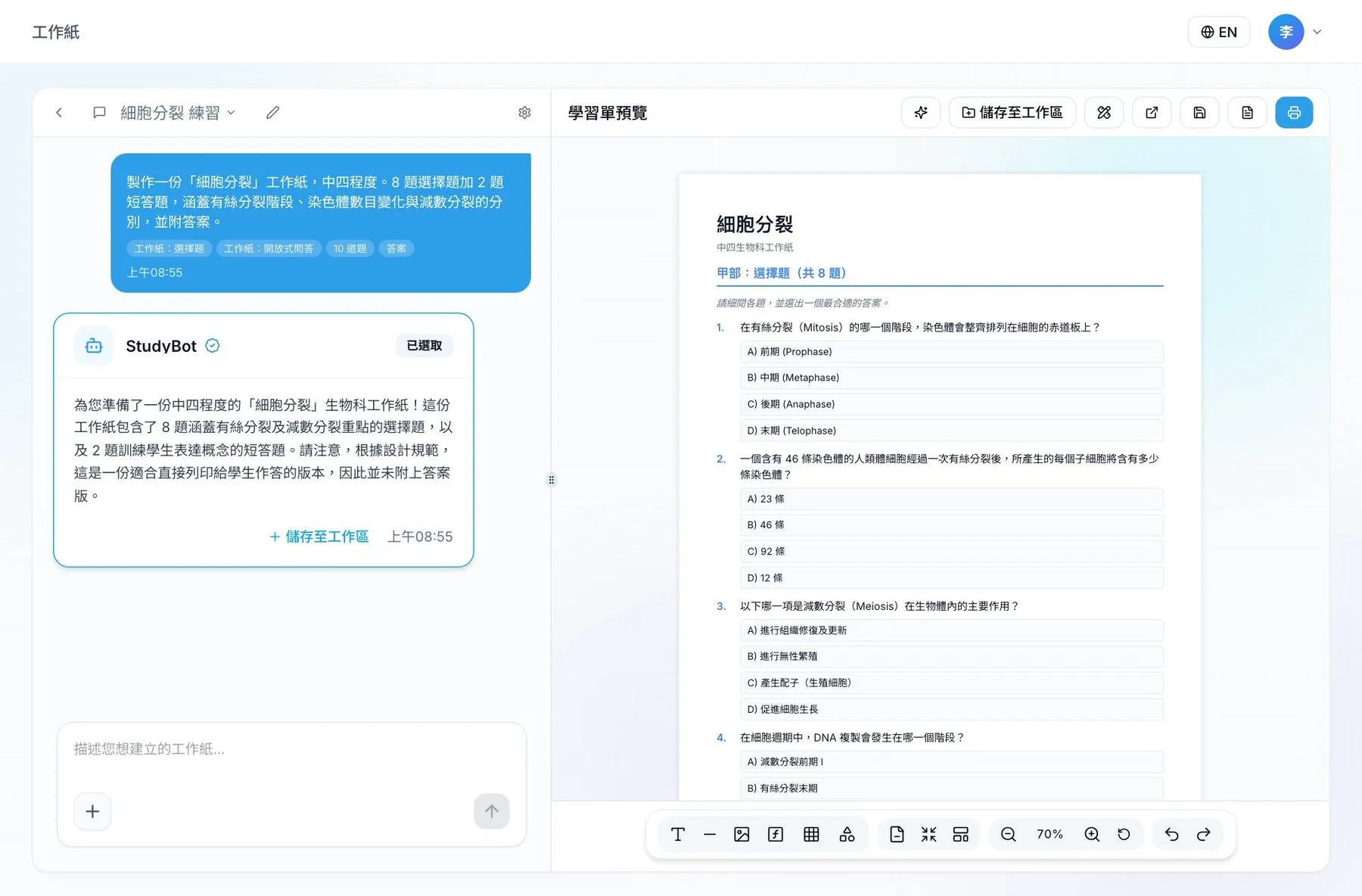1362x896 pixels.
Task: Select option B) 46 條 in question 2
Action: pos(951,524)
